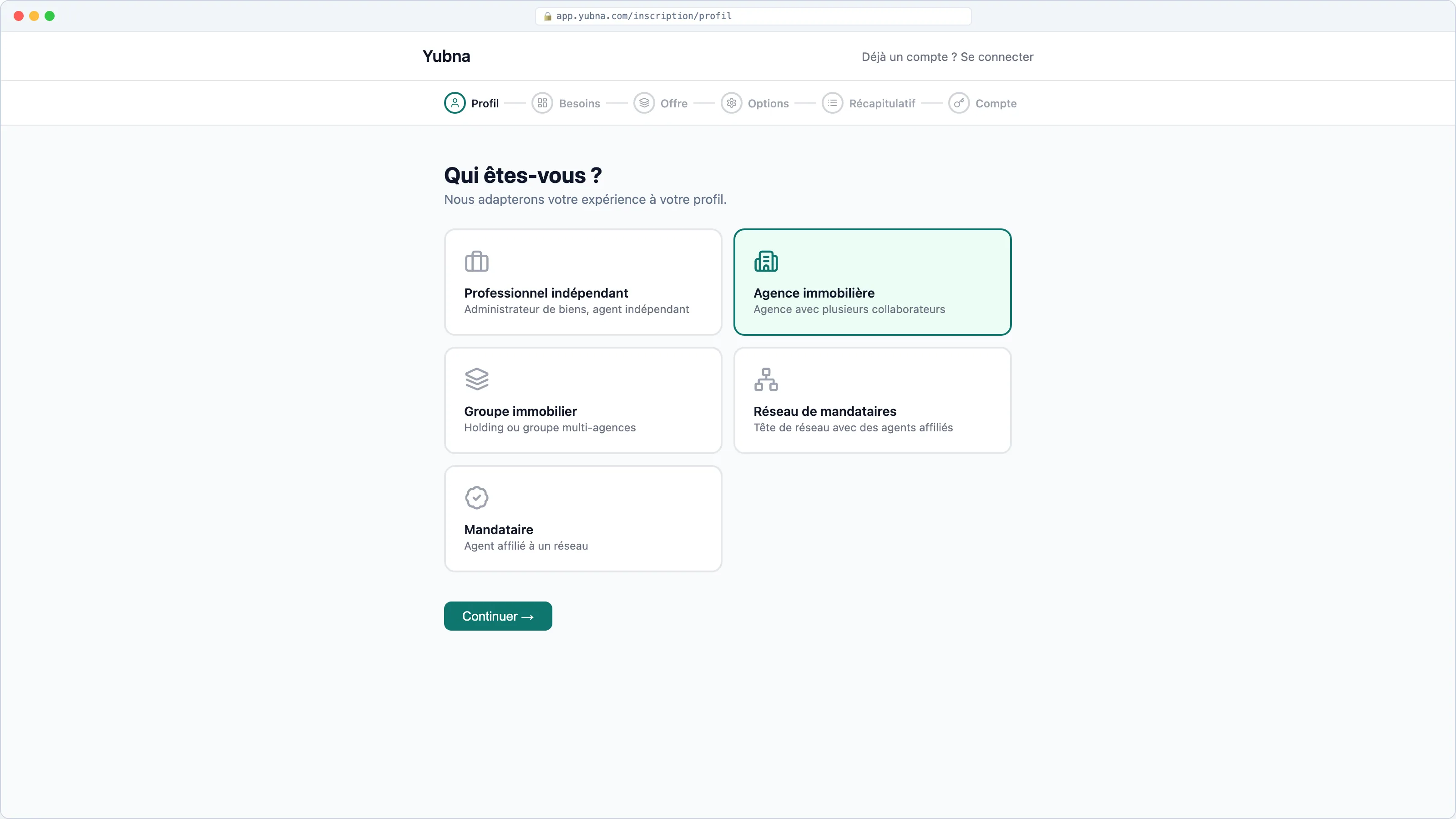Click the stacked layers icon on Groupe immobilier

476,379
